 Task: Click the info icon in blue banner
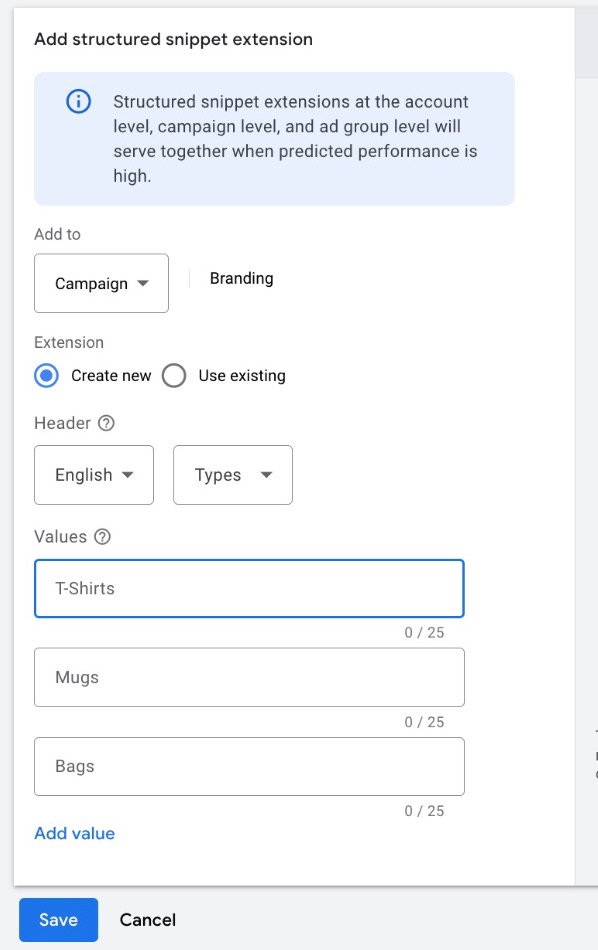click(x=78, y=101)
